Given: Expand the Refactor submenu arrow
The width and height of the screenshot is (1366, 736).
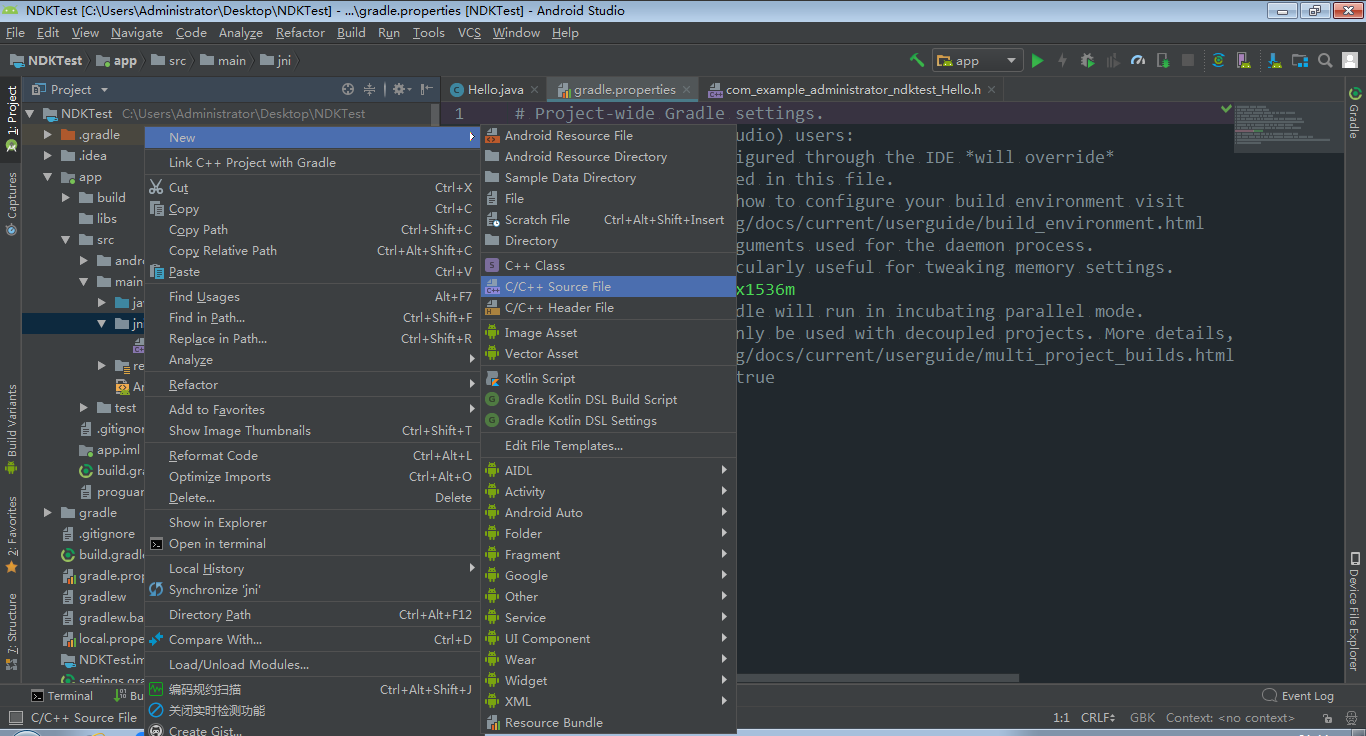Looking at the screenshot, I should point(472,384).
